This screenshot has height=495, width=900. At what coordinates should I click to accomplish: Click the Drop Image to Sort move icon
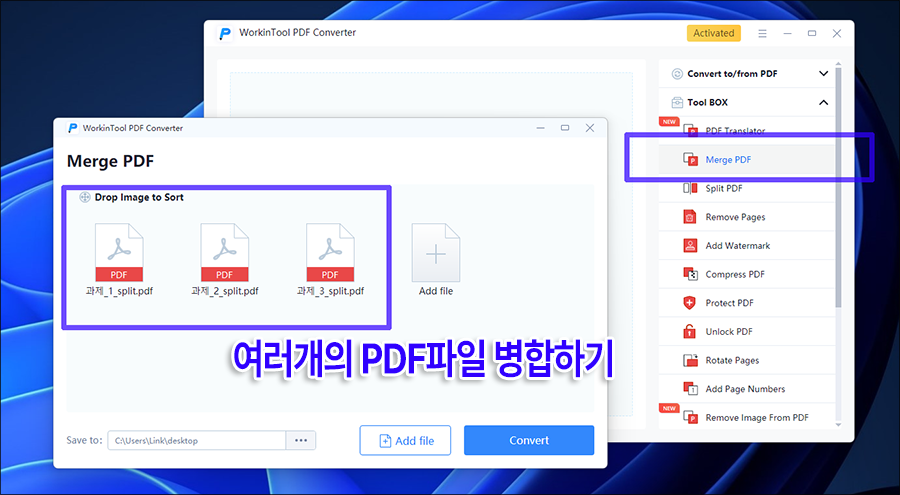[85, 197]
